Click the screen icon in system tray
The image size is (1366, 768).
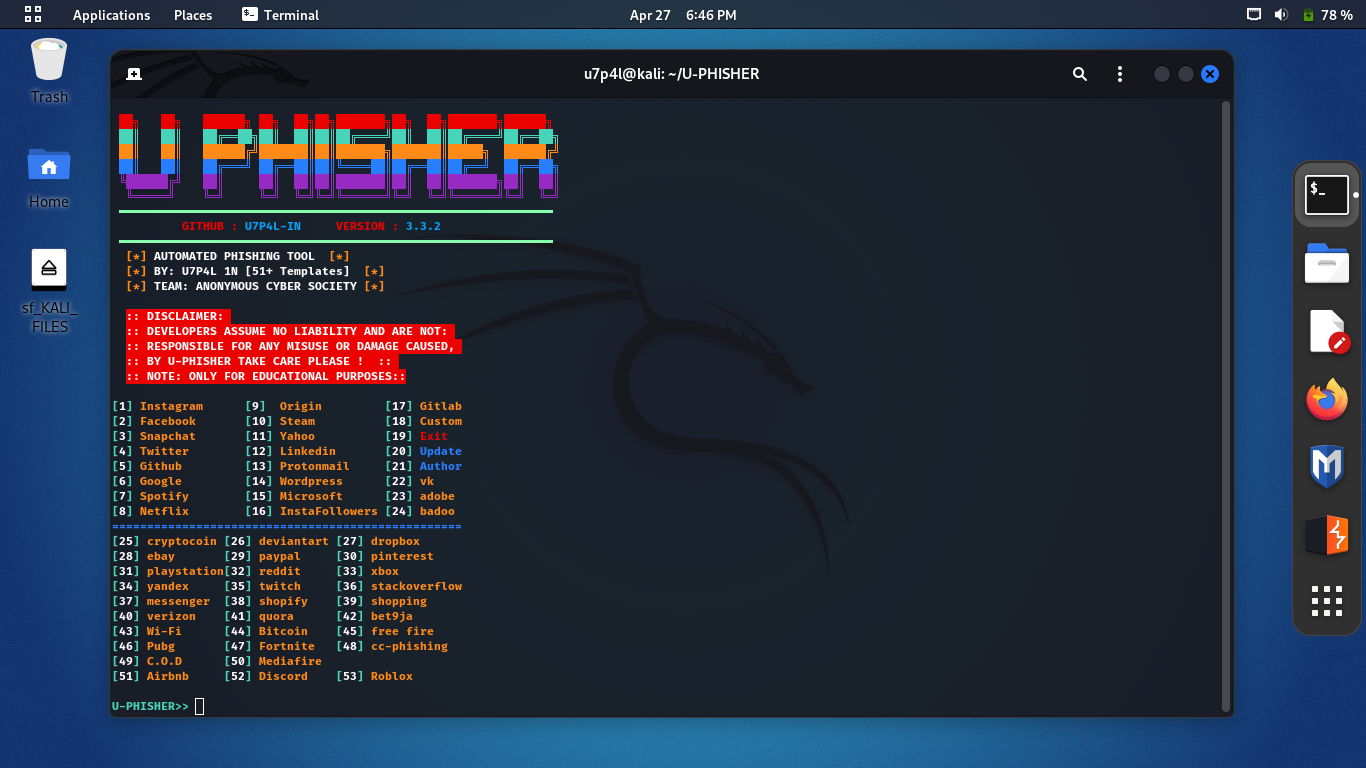(1254, 15)
